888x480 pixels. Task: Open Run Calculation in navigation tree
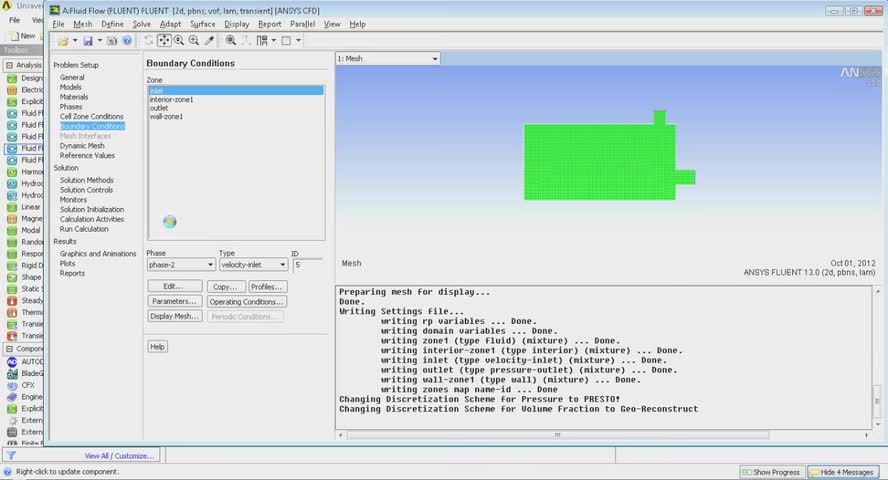point(84,229)
